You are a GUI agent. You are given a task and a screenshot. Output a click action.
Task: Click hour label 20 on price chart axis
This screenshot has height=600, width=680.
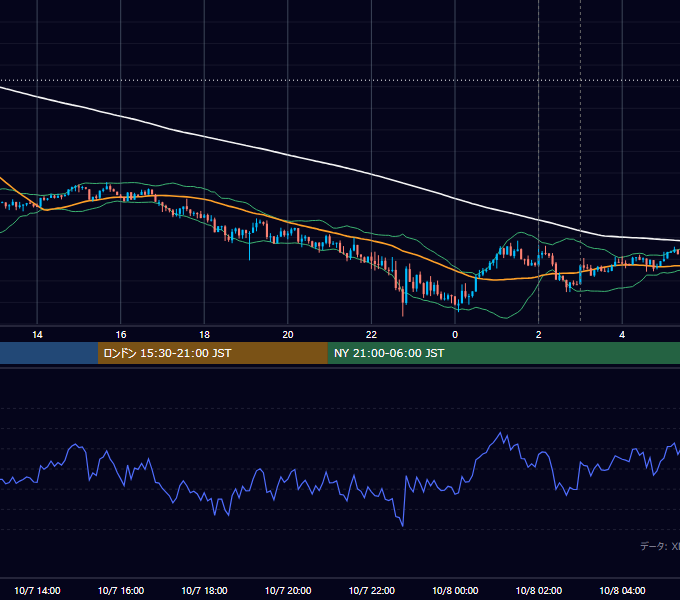point(288,335)
